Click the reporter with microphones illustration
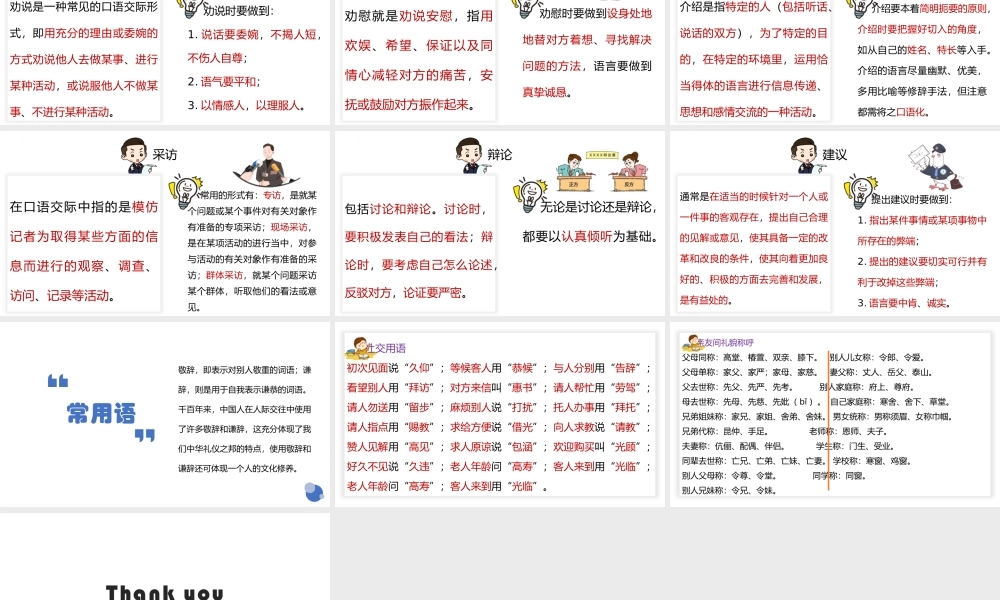The image size is (1000, 600). (x=265, y=165)
